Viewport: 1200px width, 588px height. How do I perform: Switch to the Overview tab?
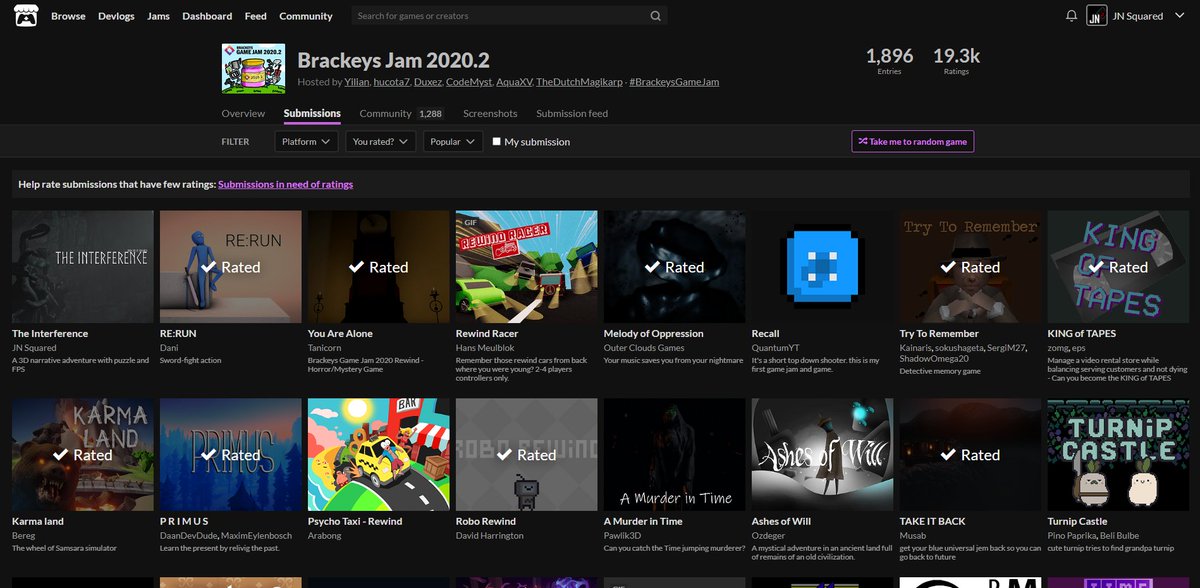[x=243, y=113]
